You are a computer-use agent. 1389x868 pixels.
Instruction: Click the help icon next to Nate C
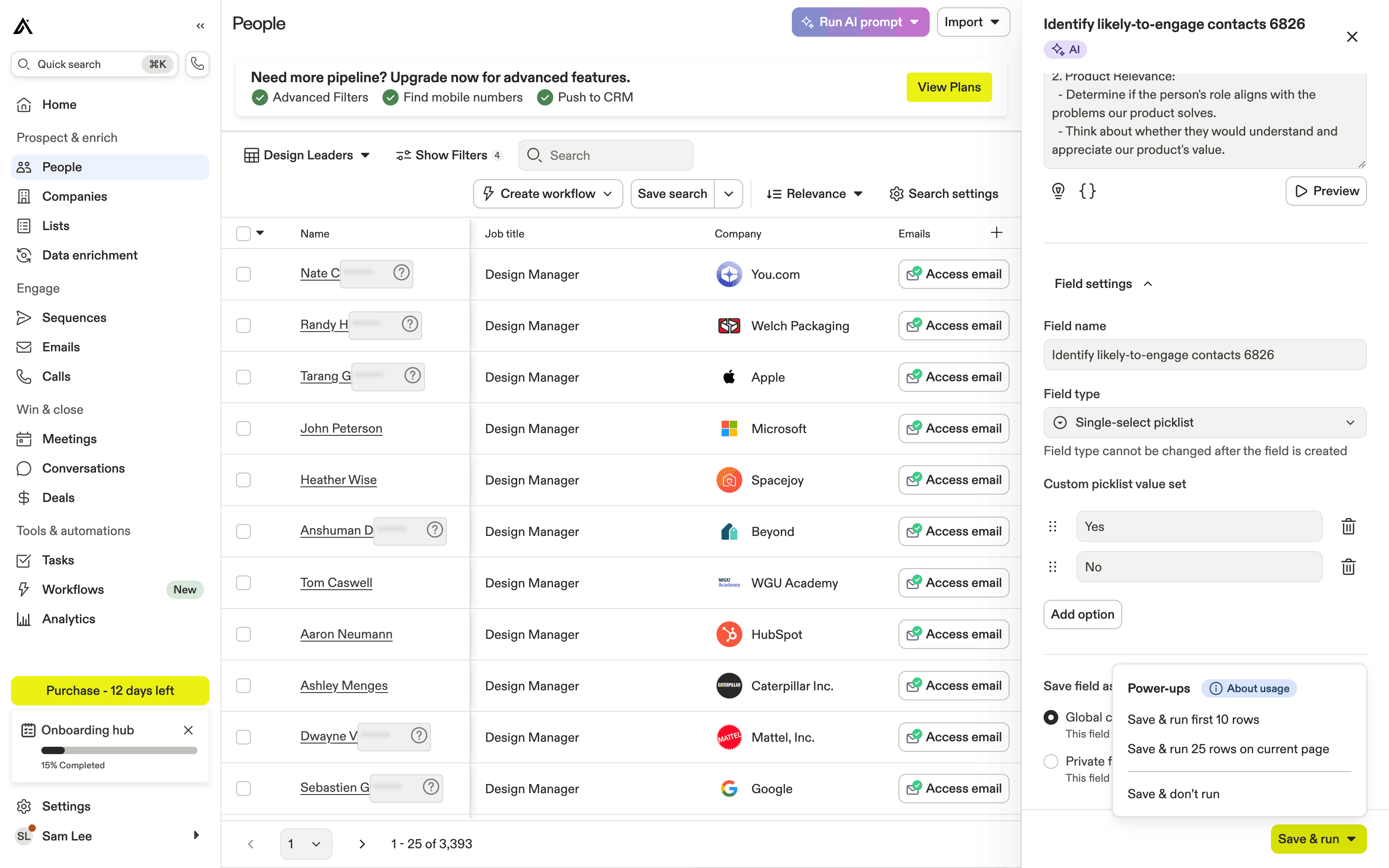click(401, 273)
